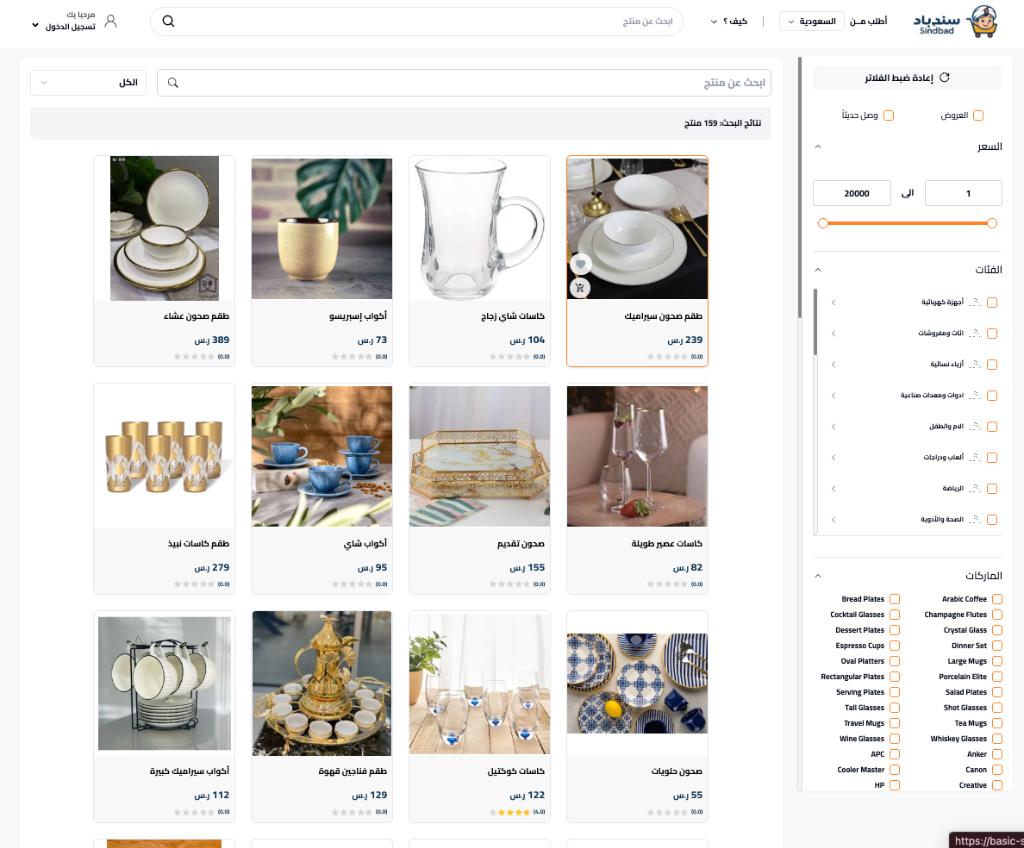This screenshot has width=1024, height=848.
Task: Open the كاسات شاي زجاج product title
Action: (x=513, y=316)
